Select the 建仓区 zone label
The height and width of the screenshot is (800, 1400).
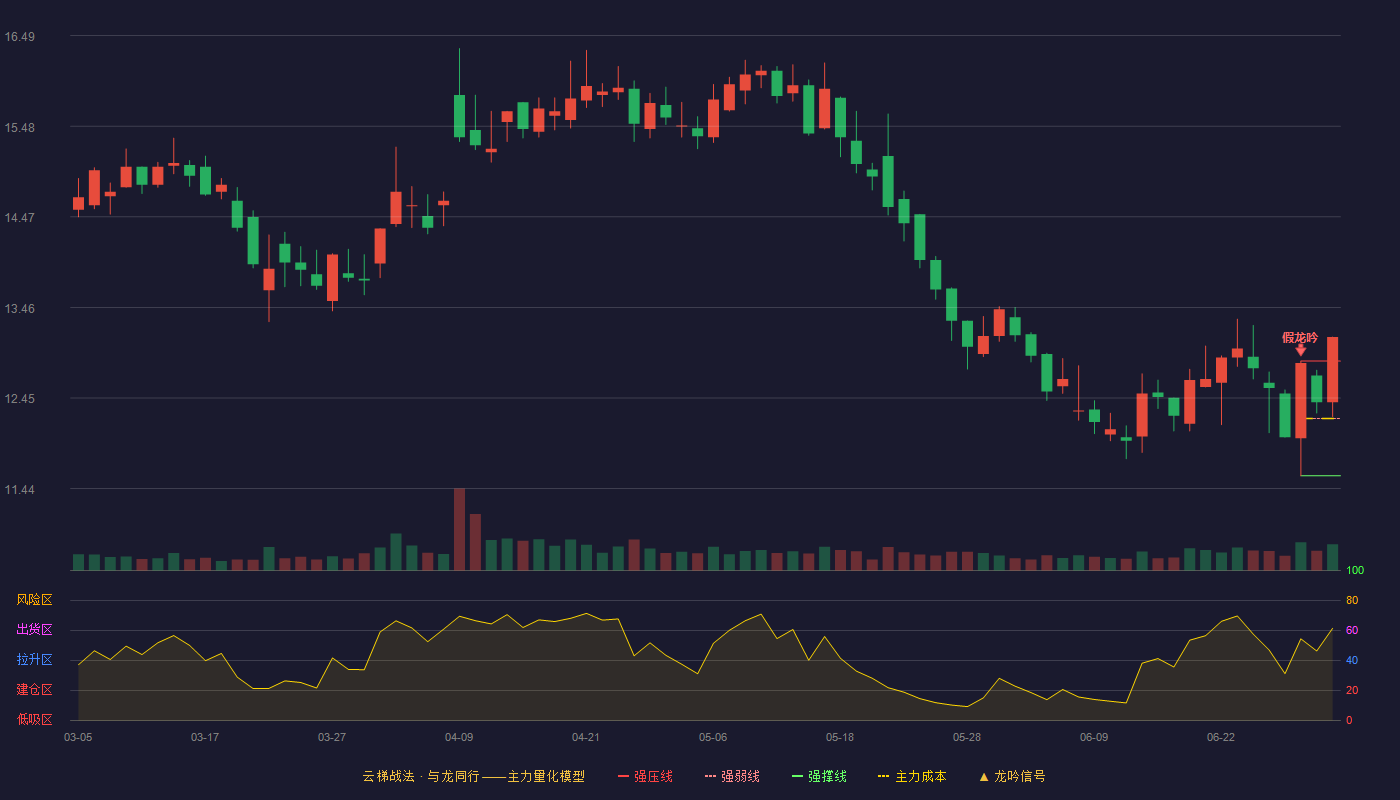[34, 690]
